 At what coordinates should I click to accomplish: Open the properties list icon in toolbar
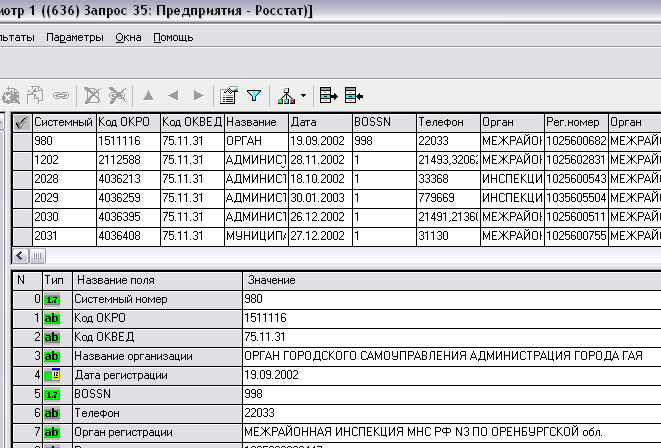[x=229, y=96]
